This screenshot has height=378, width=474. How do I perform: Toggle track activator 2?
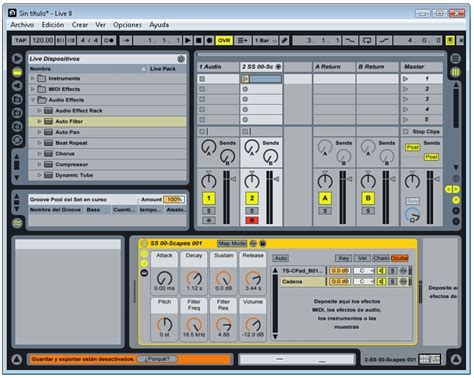click(x=252, y=198)
